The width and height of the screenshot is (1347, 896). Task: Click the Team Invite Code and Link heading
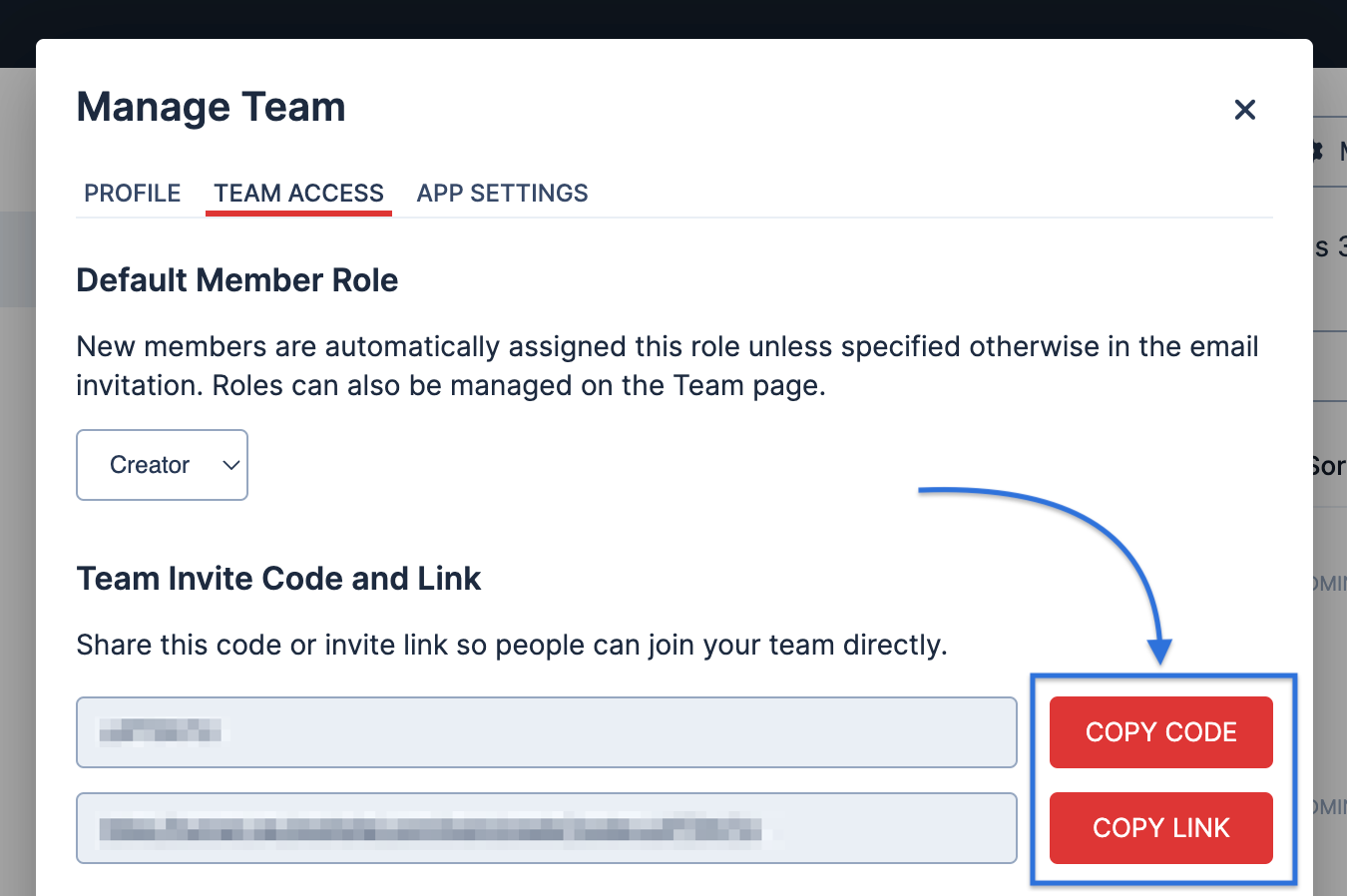pyautogui.click(x=278, y=579)
